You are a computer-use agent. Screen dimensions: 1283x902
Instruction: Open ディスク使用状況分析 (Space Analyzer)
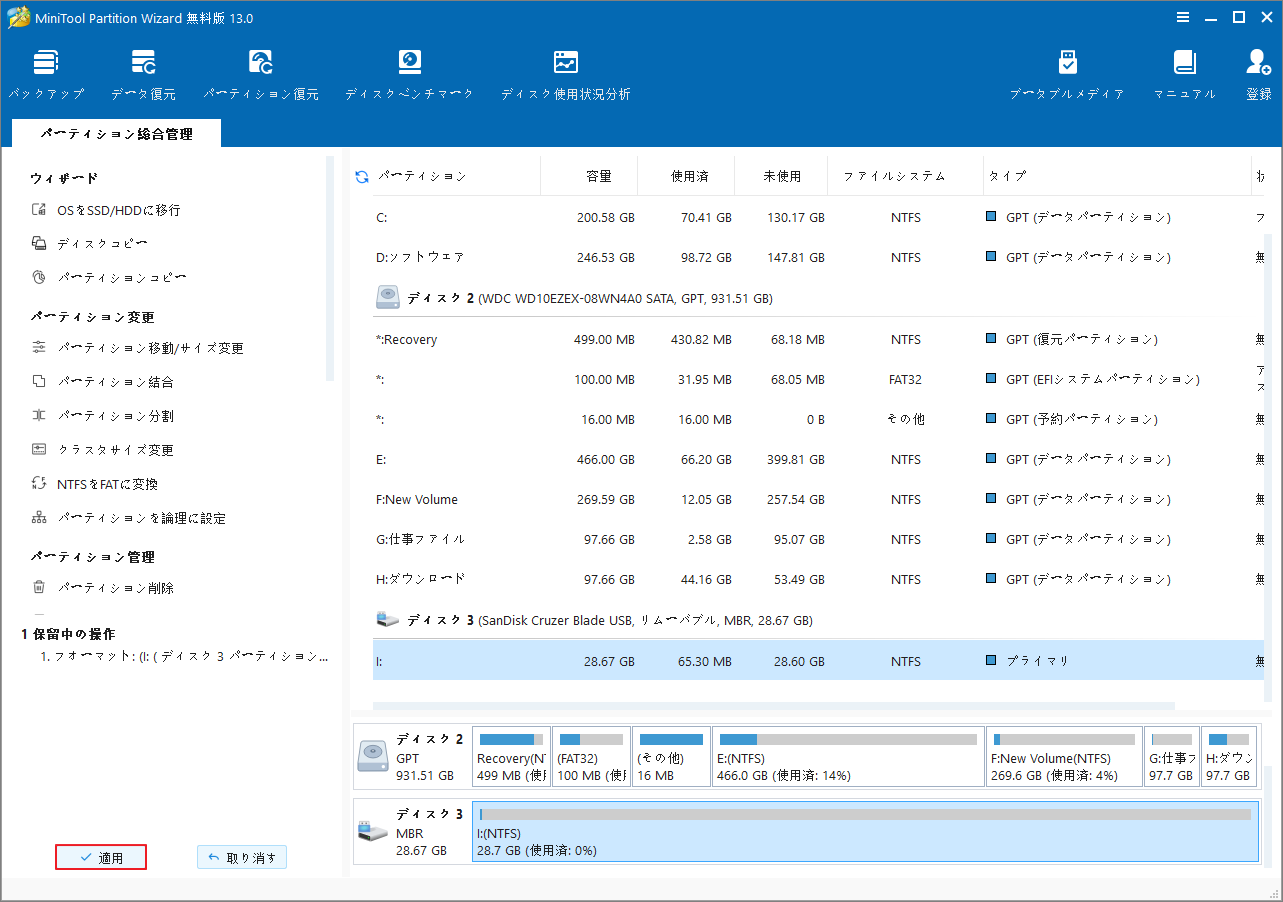pyautogui.click(x=565, y=72)
